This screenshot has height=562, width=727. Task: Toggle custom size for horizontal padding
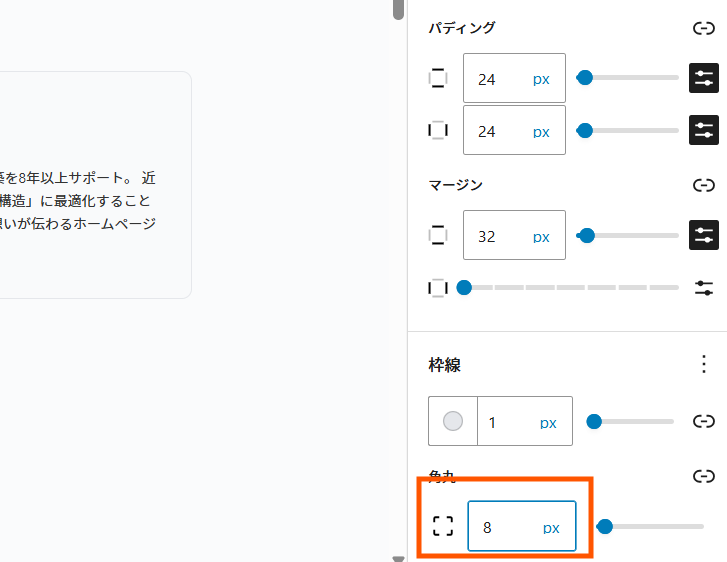click(x=704, y=130)
